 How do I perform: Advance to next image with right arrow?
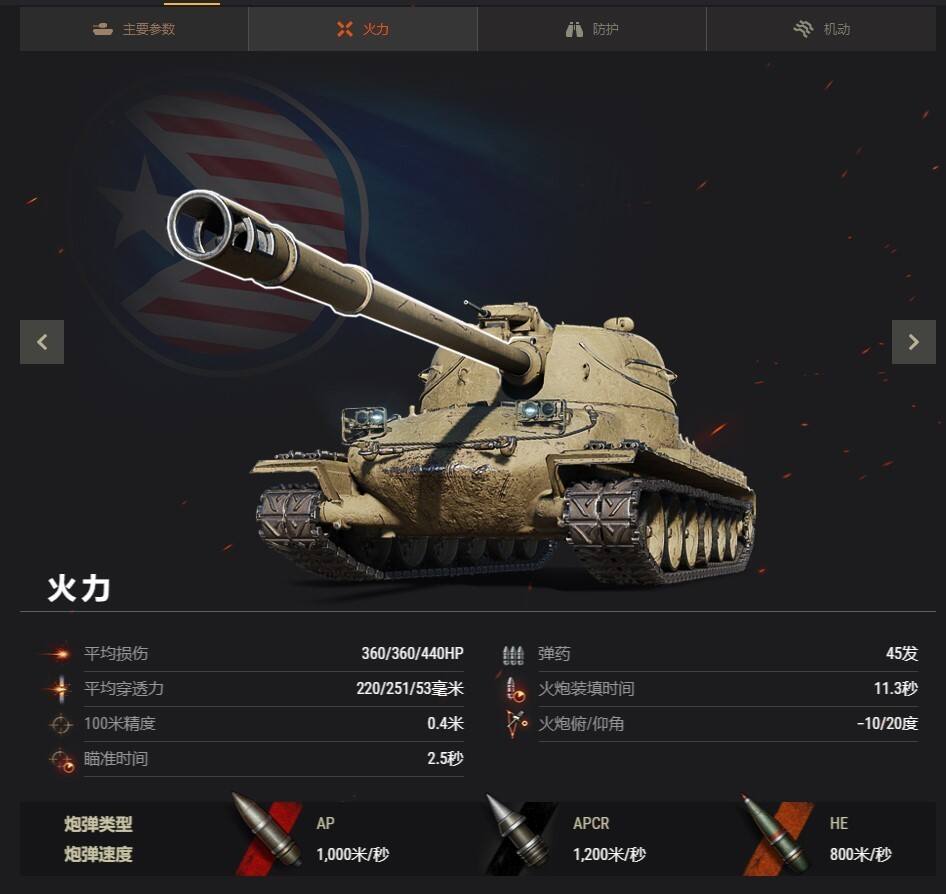coord(914,342)
